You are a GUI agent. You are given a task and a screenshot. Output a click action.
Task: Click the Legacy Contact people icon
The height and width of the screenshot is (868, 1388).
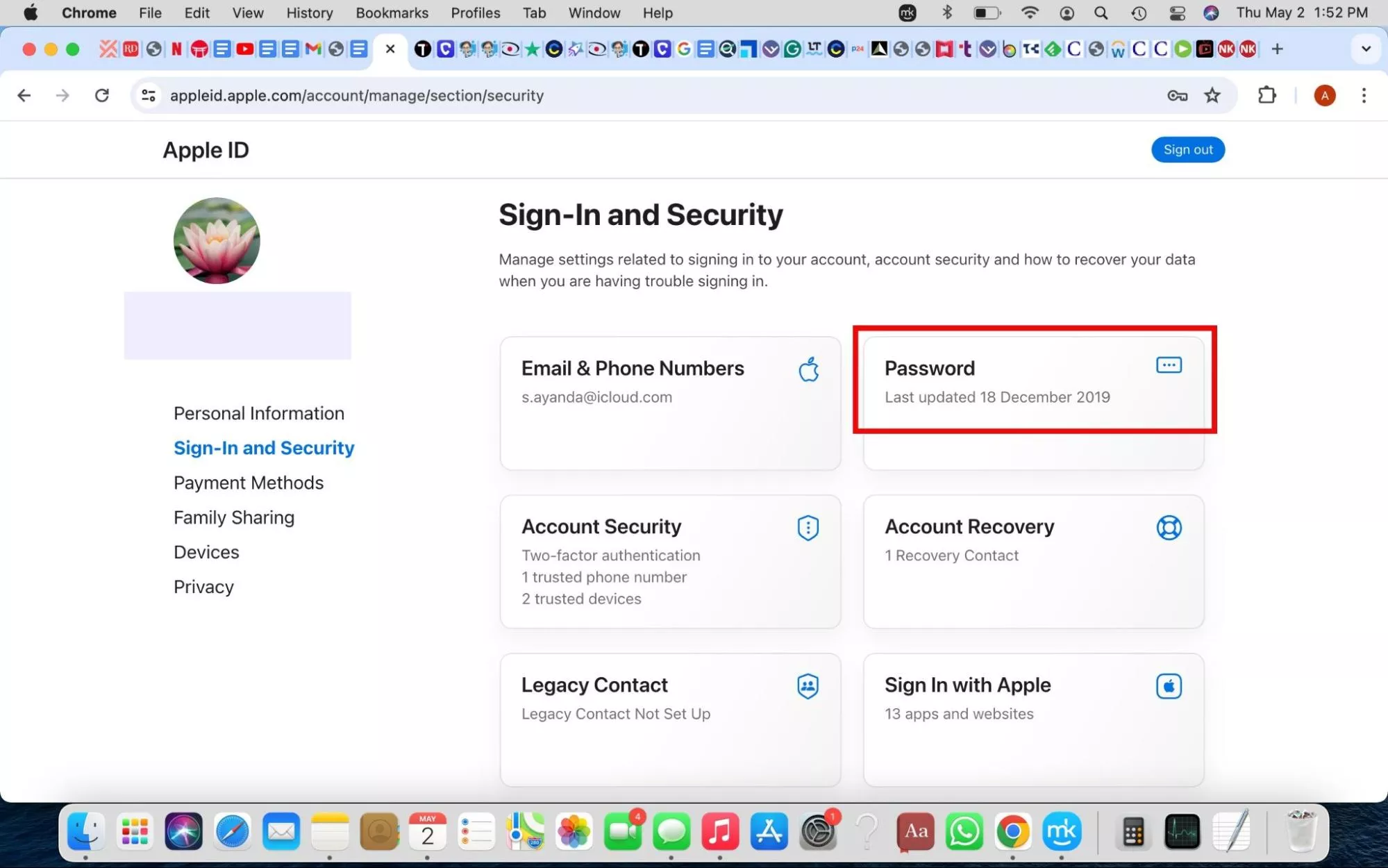[x=808, y=686]
